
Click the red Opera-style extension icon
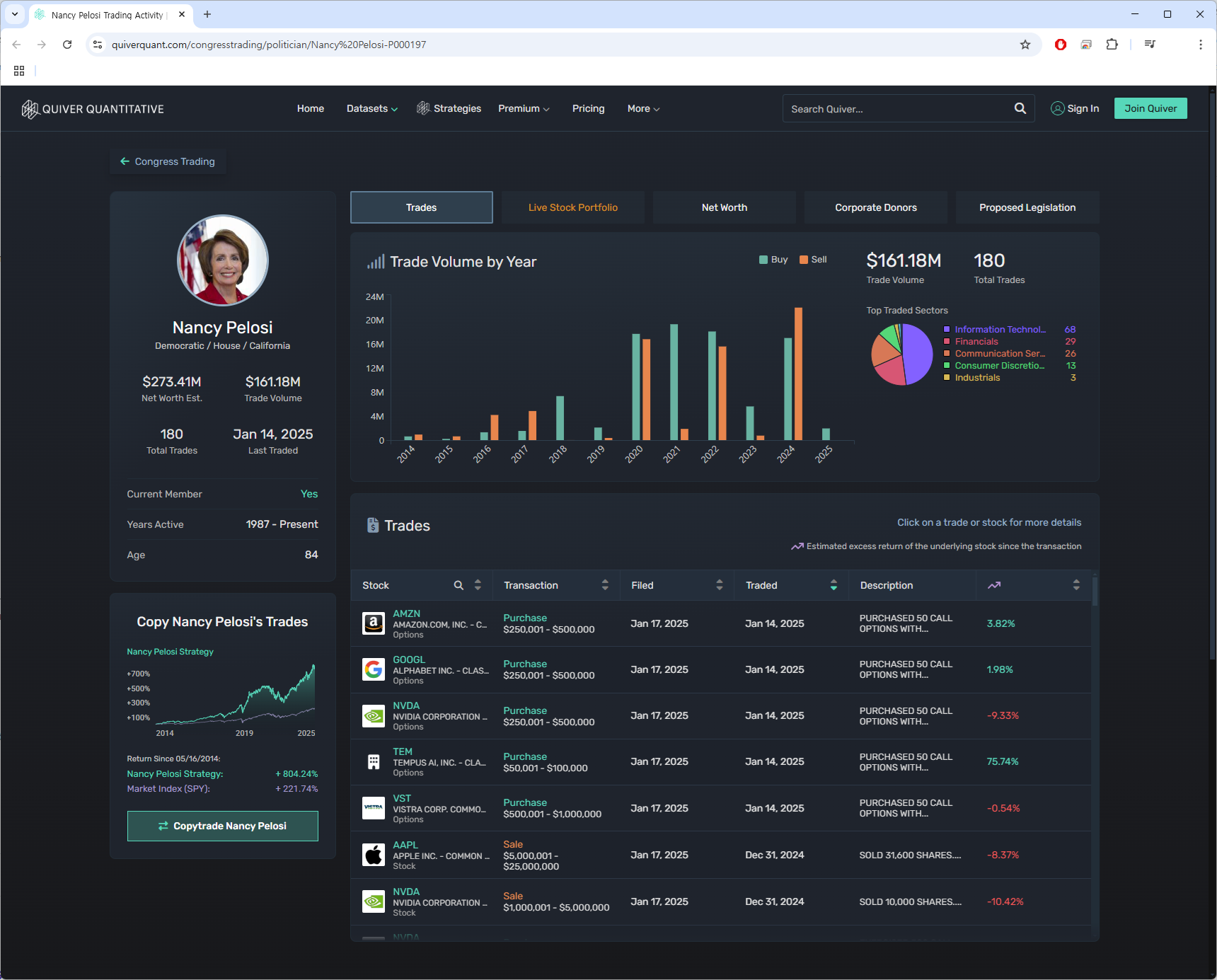pyautogui.click(x=1060, y=45)
